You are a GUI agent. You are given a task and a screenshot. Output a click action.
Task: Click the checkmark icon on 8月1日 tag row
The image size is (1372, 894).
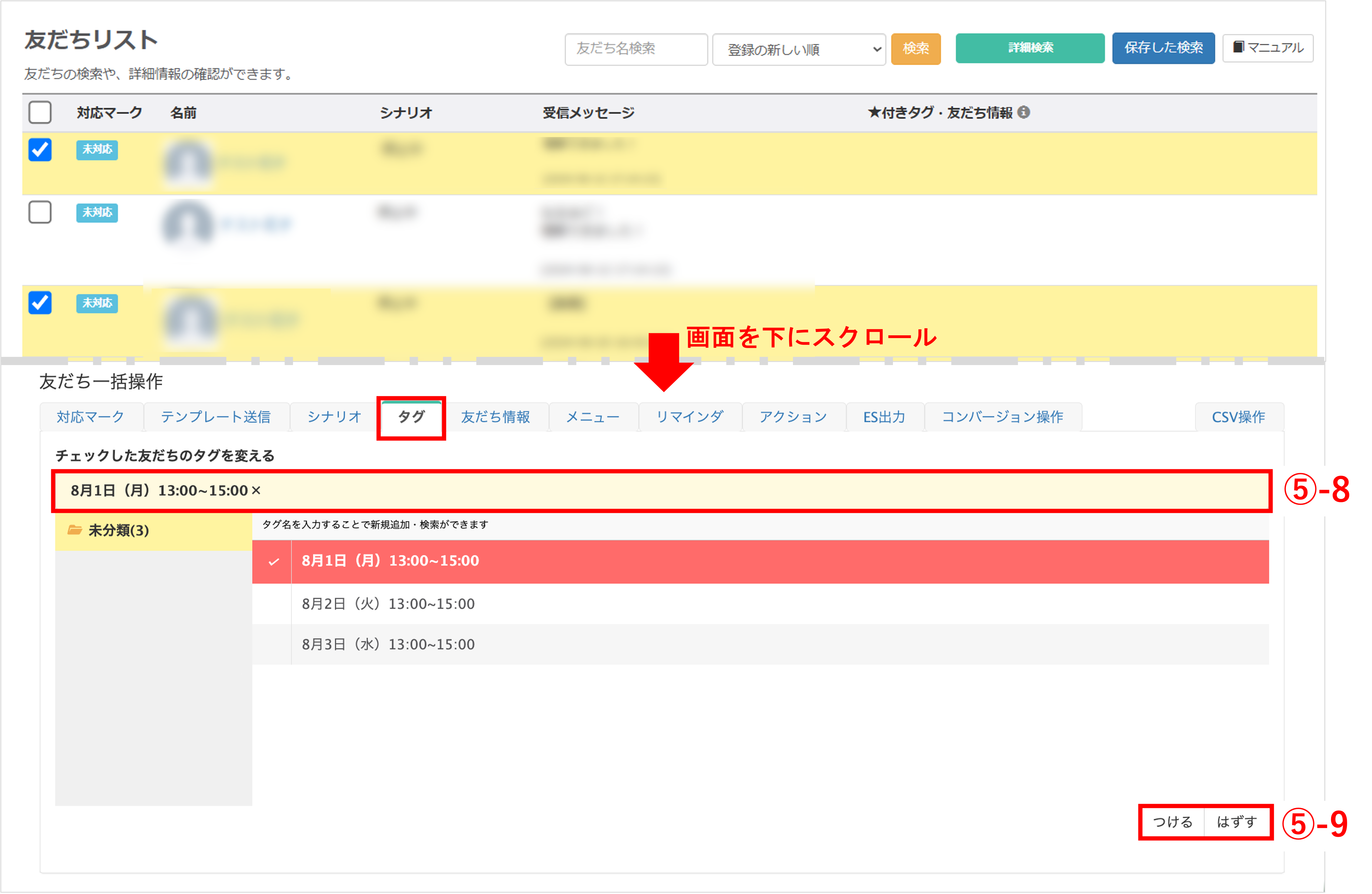(x=274, y=561)
